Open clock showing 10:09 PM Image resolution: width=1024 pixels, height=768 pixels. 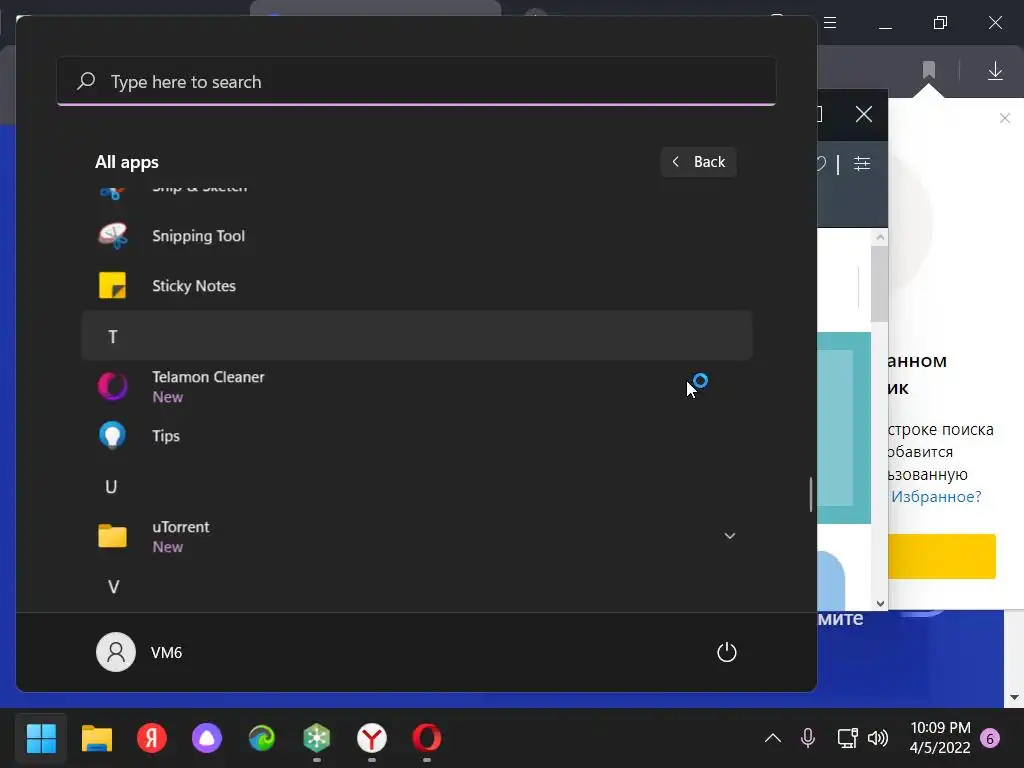point(940,738)
